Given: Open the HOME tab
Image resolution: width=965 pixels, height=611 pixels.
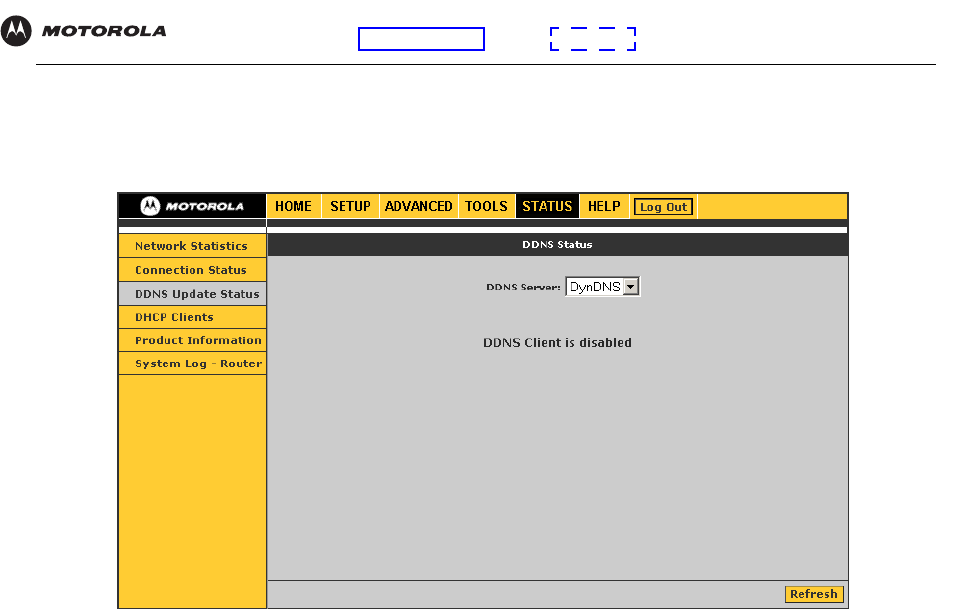Looking at the screenshot, I should point(294,206).
